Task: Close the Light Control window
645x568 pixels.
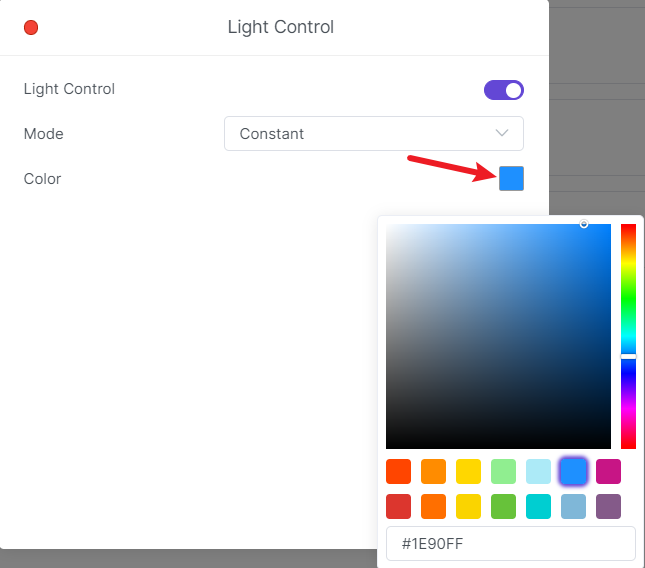Action: tap(31, 28)
